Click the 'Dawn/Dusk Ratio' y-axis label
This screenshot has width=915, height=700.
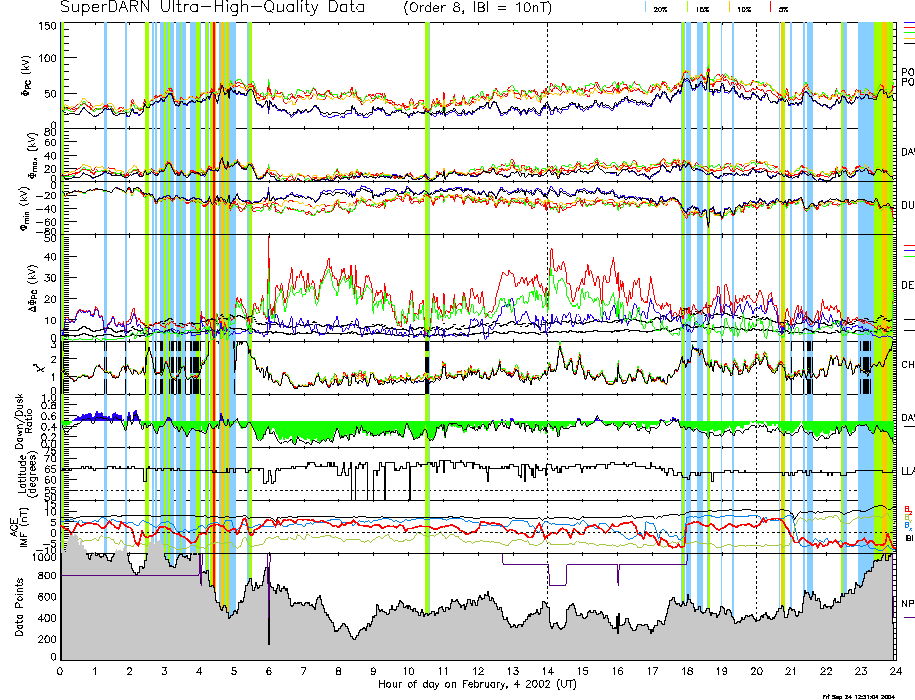tap(24, 421)
